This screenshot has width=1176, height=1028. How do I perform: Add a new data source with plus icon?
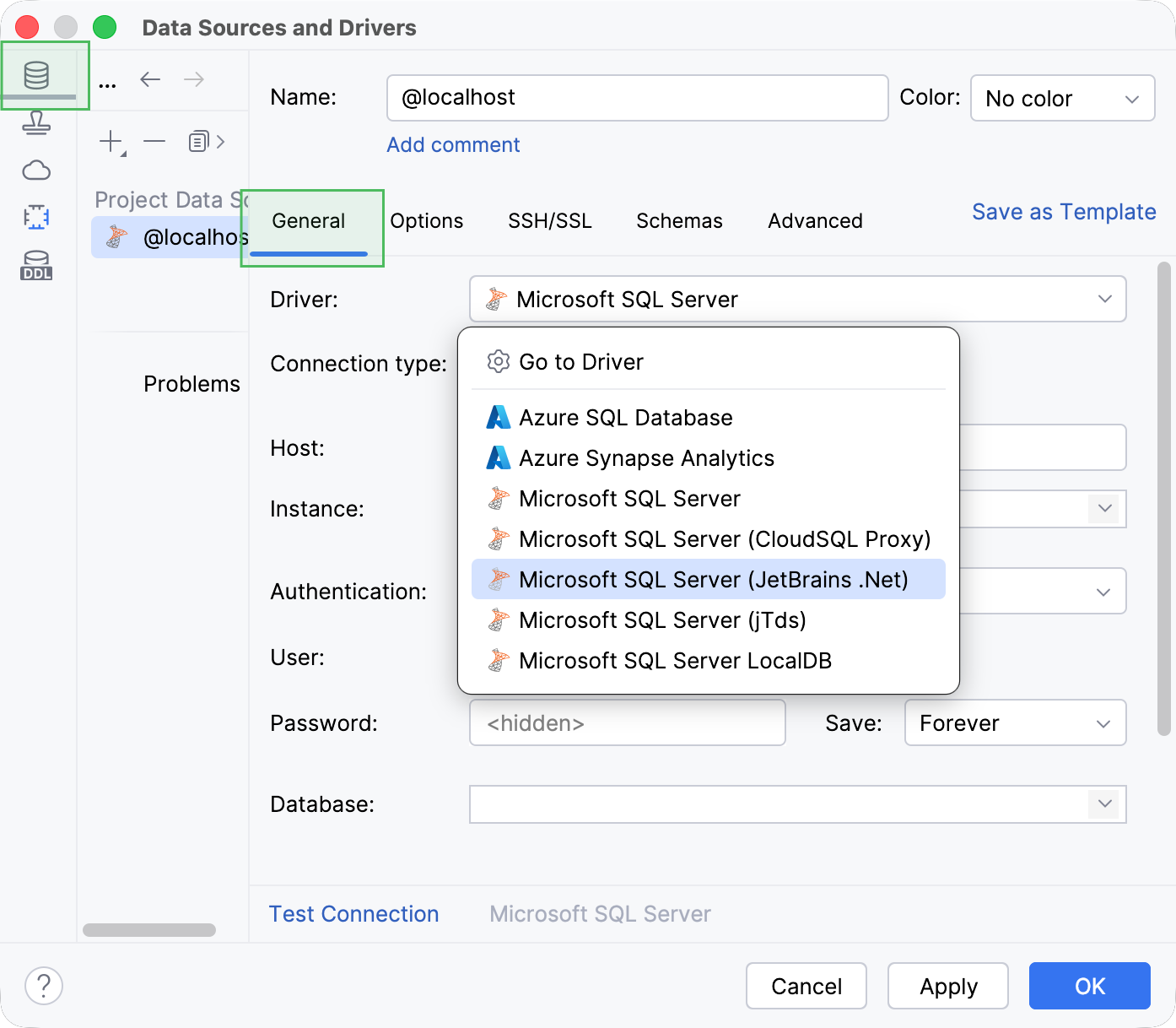111,141
